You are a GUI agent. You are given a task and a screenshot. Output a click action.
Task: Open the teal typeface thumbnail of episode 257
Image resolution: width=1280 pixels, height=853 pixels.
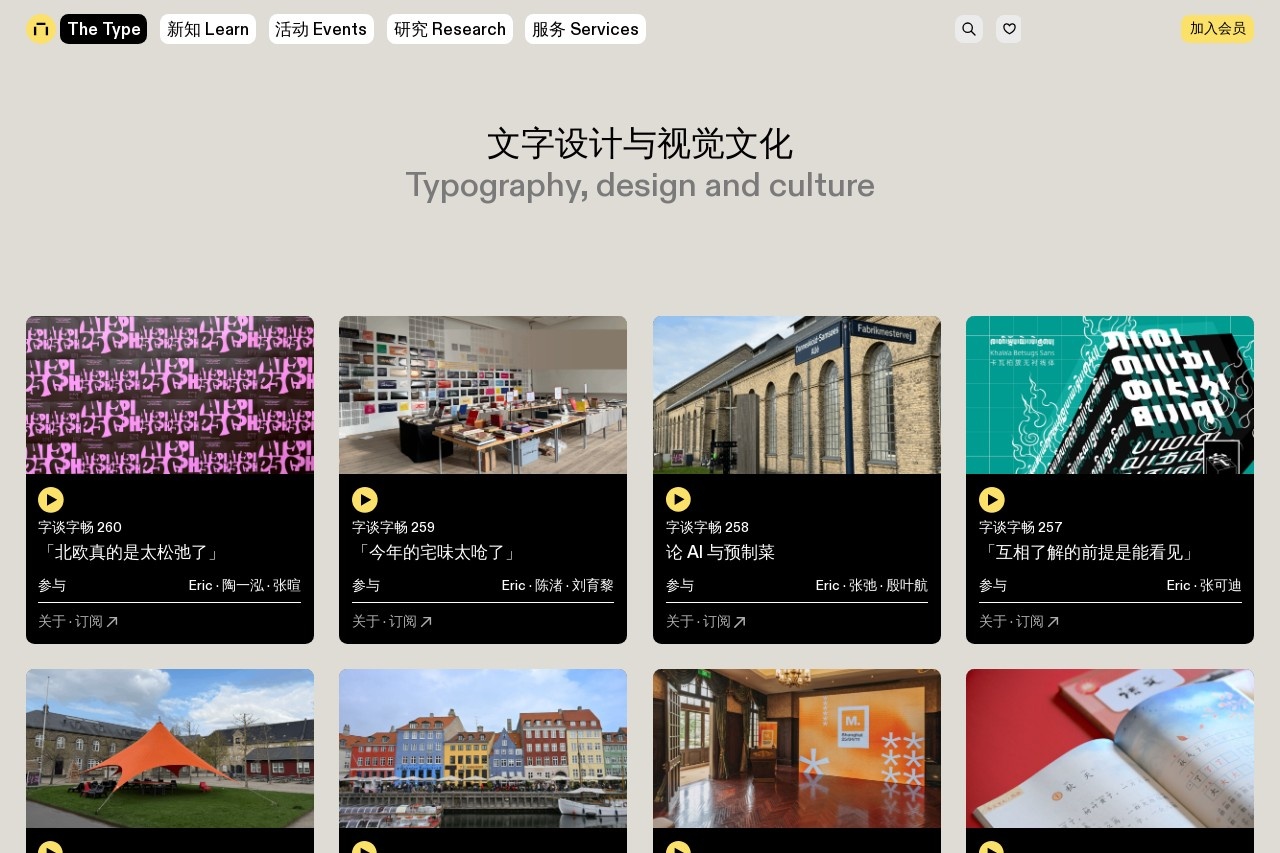click(x=1110, y=395)
